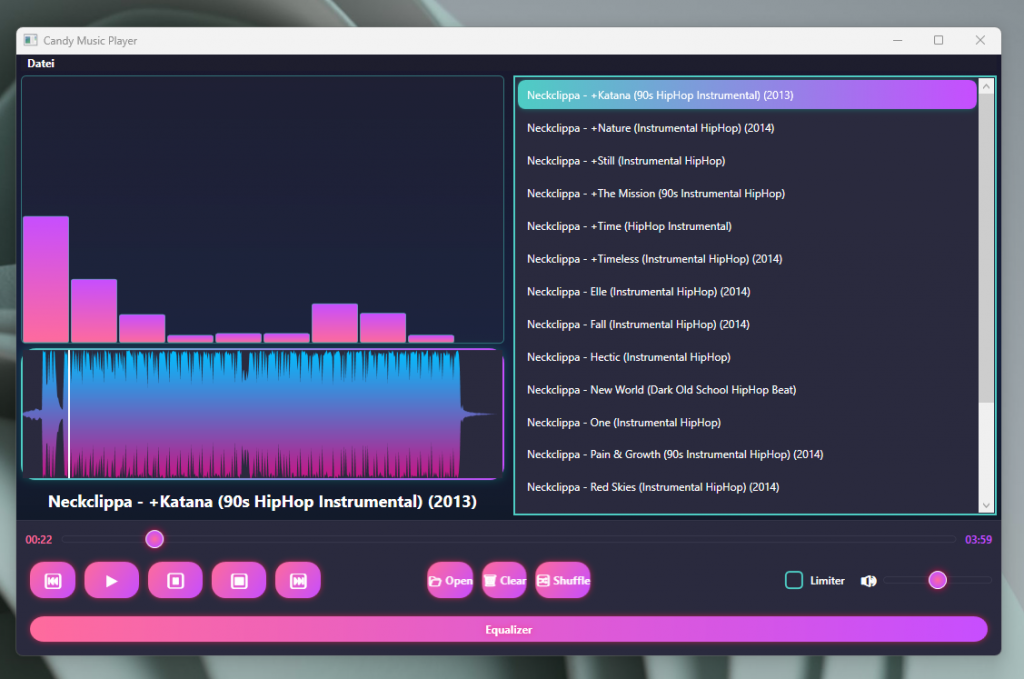This screenshot has height=679, width=1024.
Task: Click the playback seek bar handle
Action: (x=154, y=540)
